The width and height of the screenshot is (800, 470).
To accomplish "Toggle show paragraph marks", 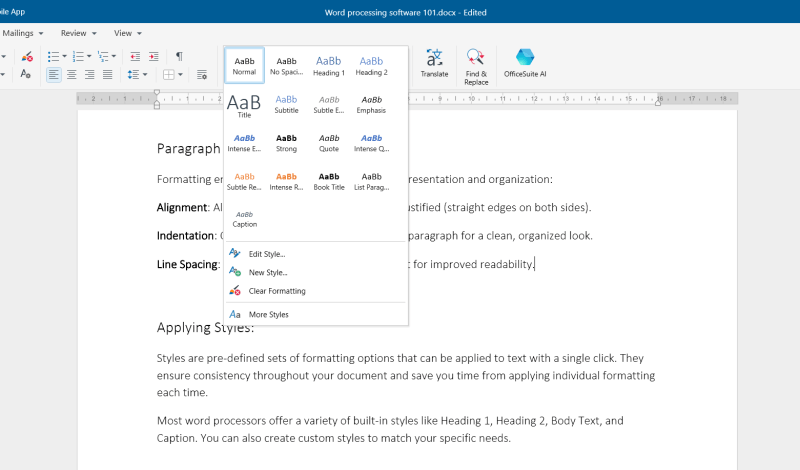I will pos(179,56).
